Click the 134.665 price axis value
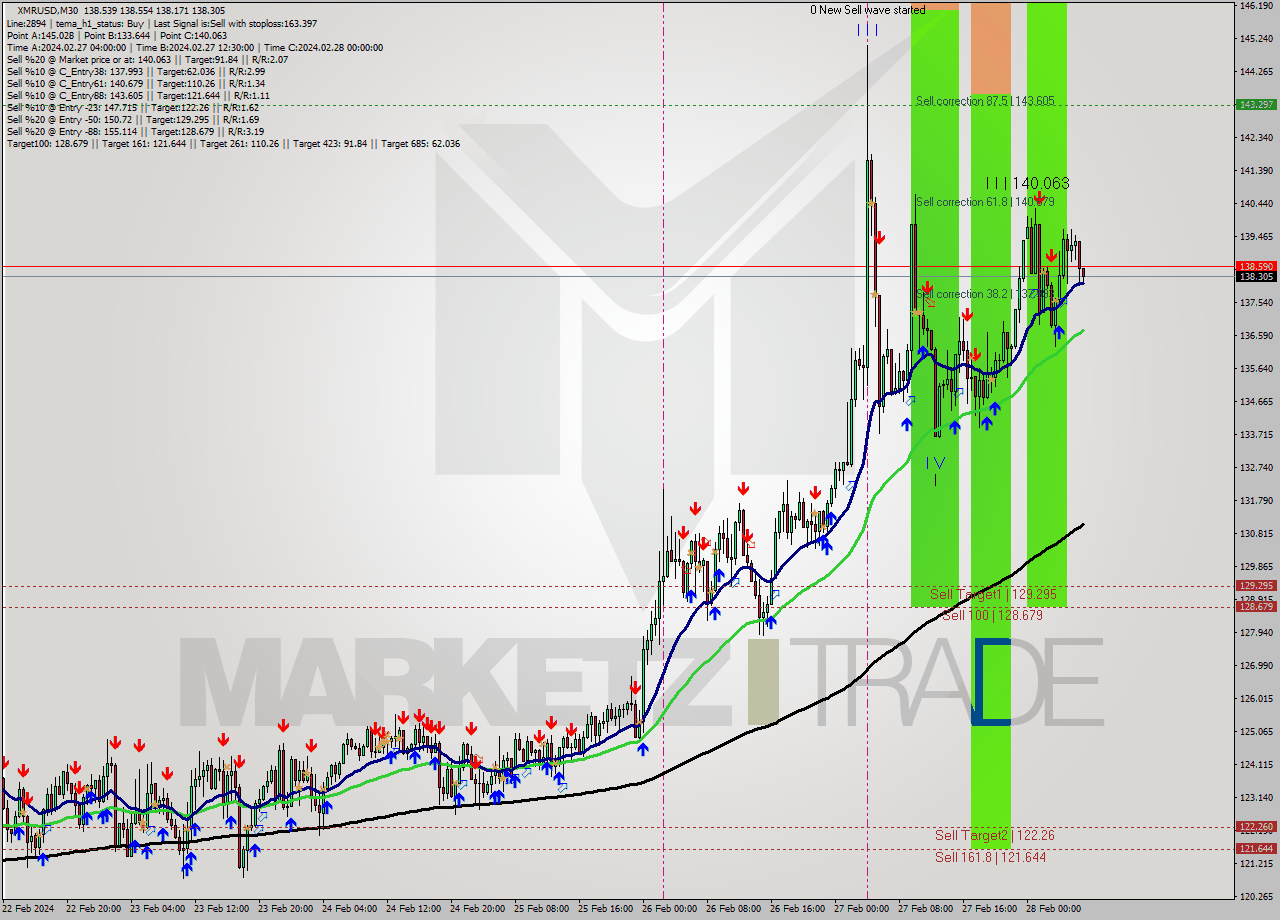The height and width of the screenshot is (920, 1280). 1256,402
